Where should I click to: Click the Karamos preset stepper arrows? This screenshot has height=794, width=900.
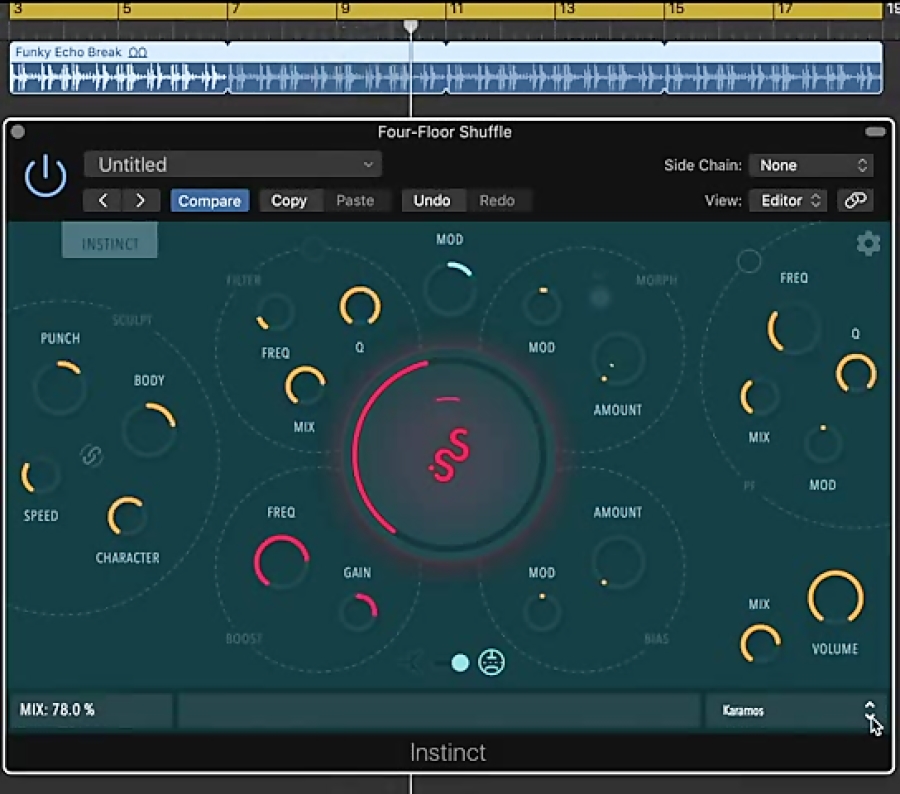click(x=870, y=711)
